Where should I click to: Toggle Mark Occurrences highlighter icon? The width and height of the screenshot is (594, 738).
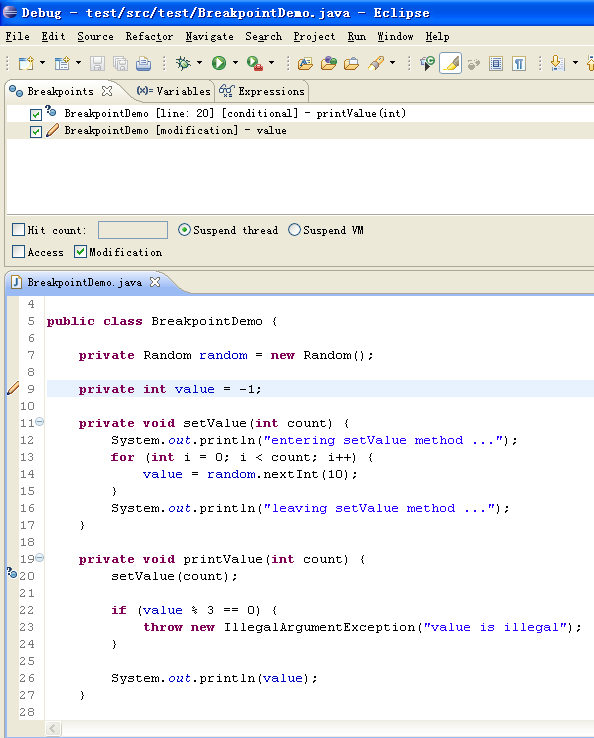[450, 63]
